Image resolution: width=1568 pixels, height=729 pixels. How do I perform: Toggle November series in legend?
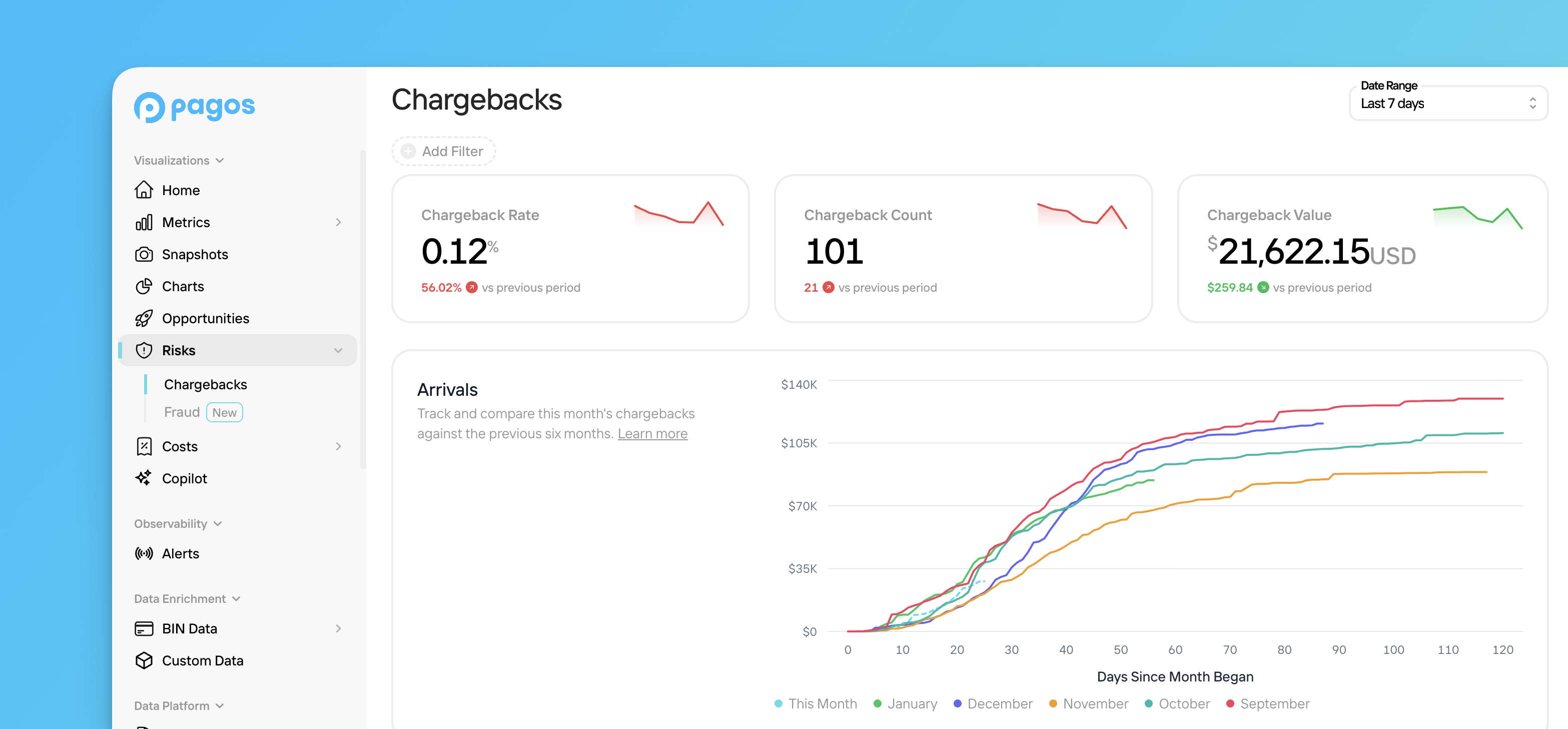[1088, 703]
